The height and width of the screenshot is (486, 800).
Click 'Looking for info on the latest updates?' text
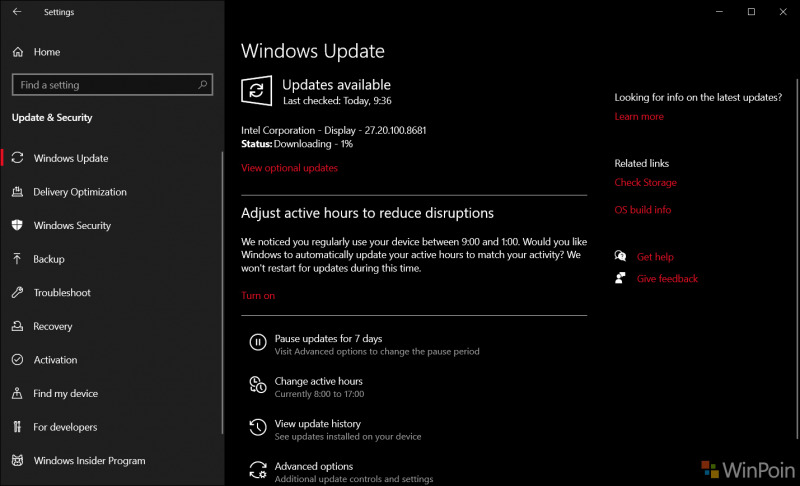pyautogui.click(x=698, y=97)
